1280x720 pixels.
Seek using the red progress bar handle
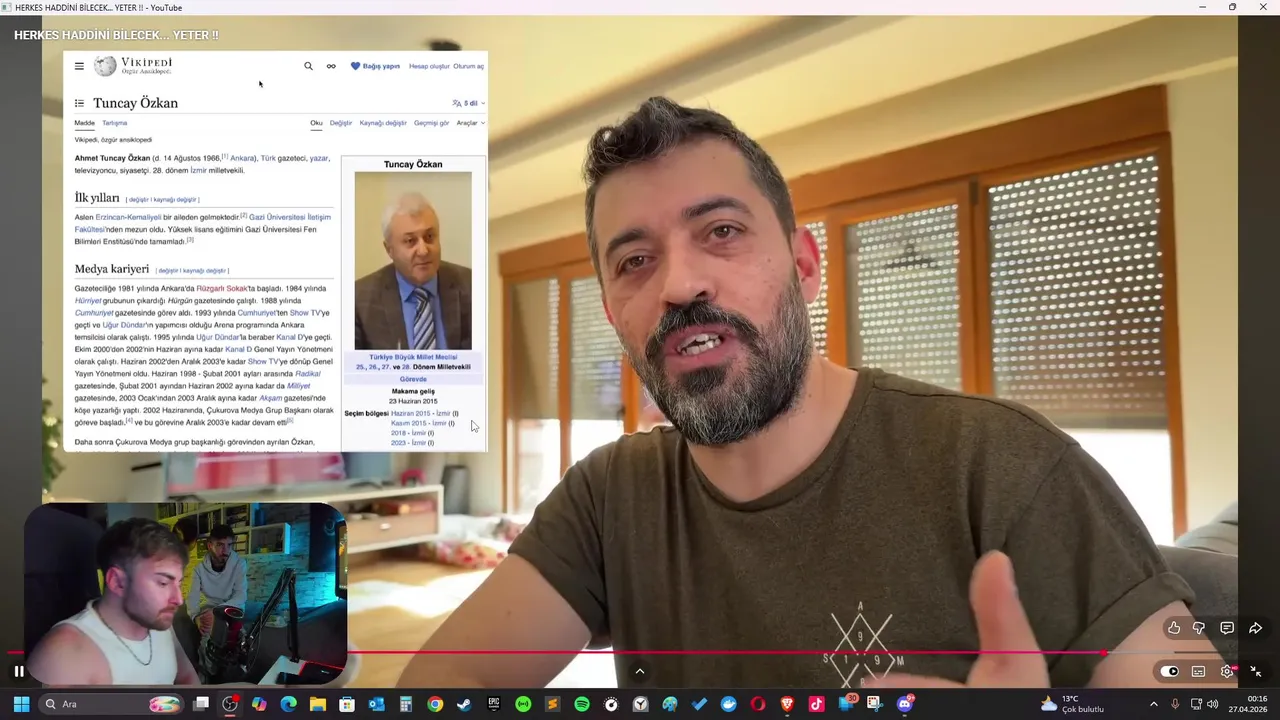click(1104, 653)
